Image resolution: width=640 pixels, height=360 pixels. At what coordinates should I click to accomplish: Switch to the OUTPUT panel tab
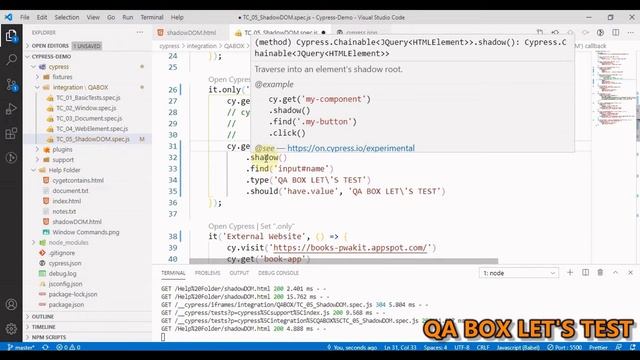(x=239, y=273)
